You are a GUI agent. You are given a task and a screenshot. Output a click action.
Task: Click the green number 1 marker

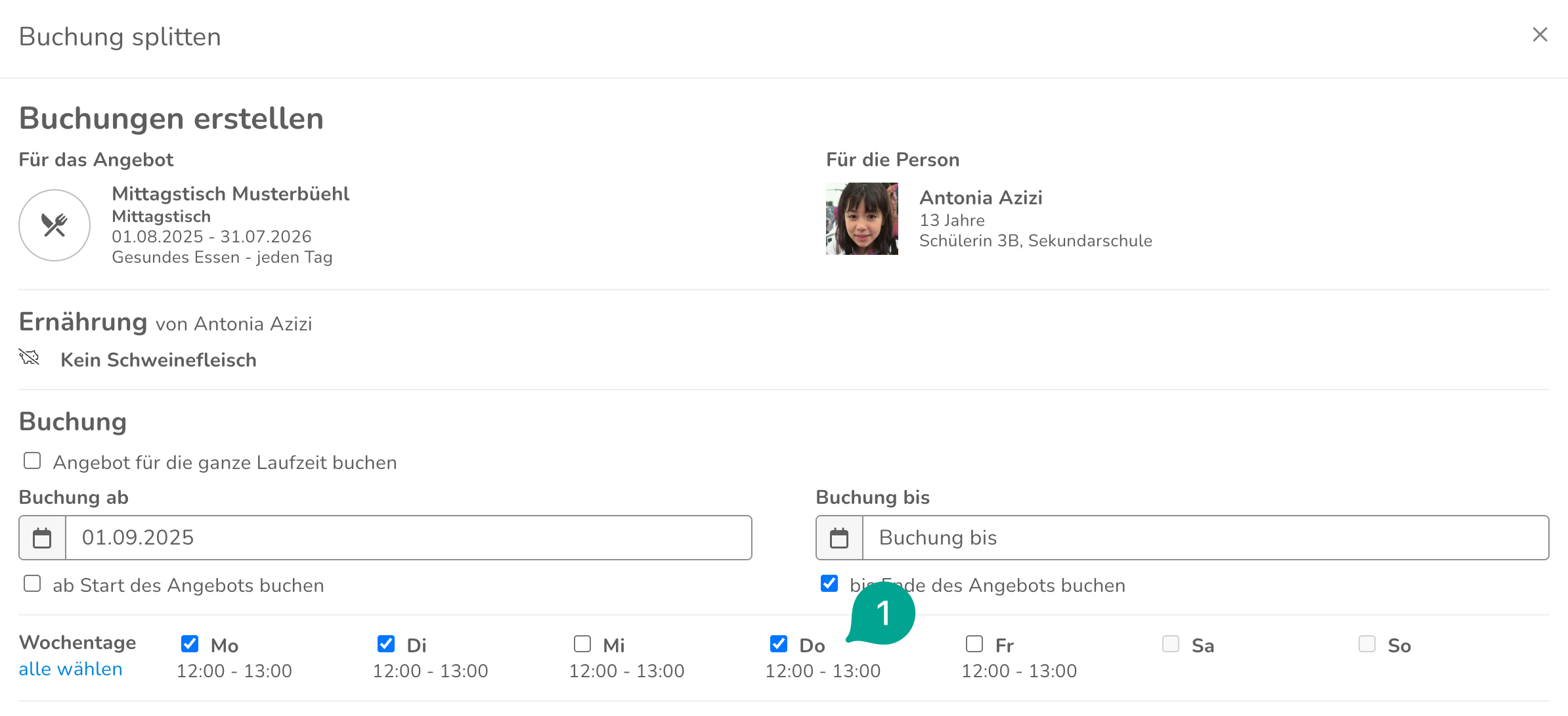(883, 614)
